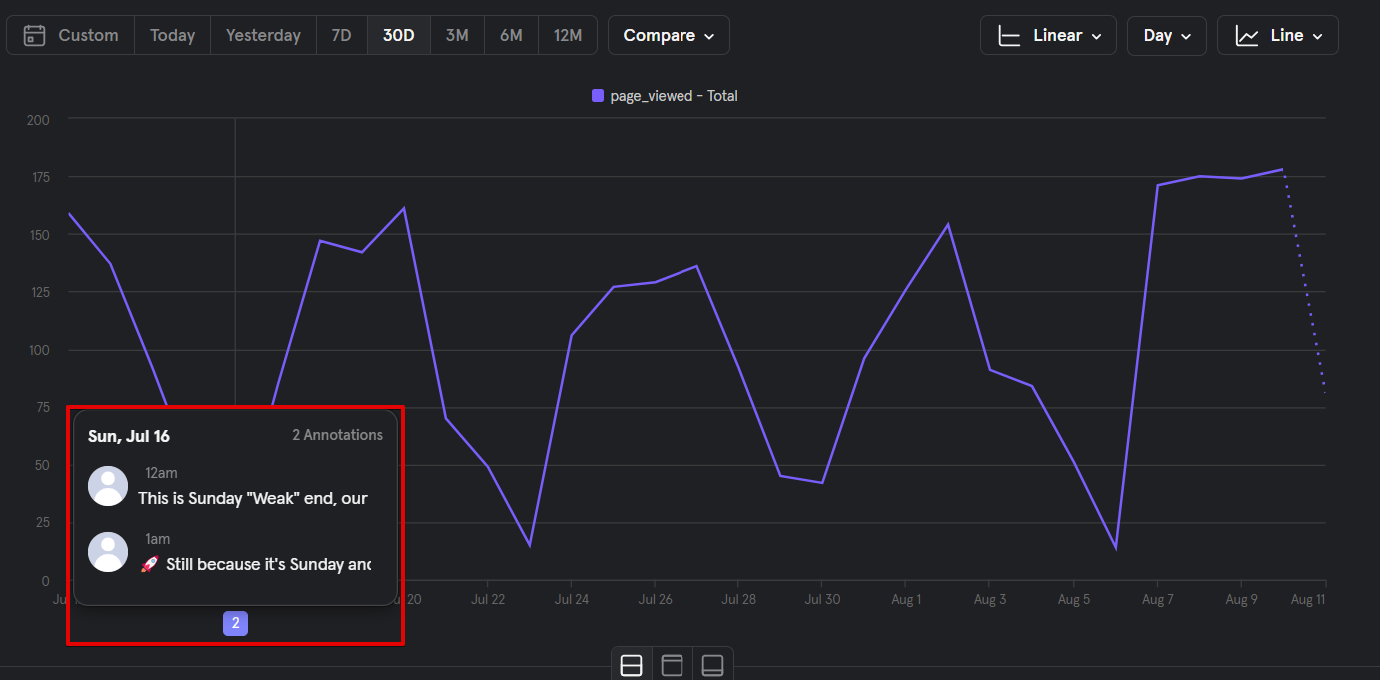
Task: Select the 7D time range
Action: tap(341, 35)
